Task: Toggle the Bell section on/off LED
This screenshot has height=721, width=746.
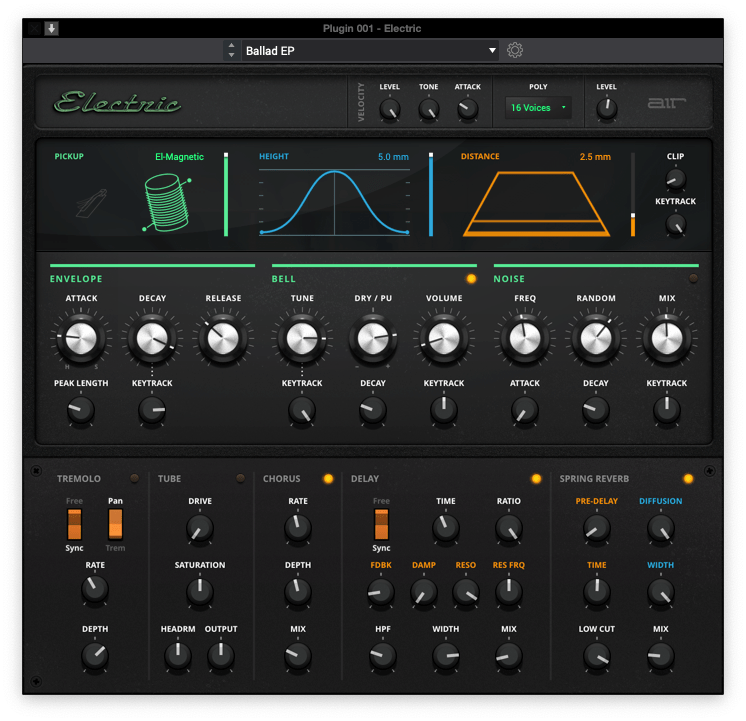Action: (471, 279)
